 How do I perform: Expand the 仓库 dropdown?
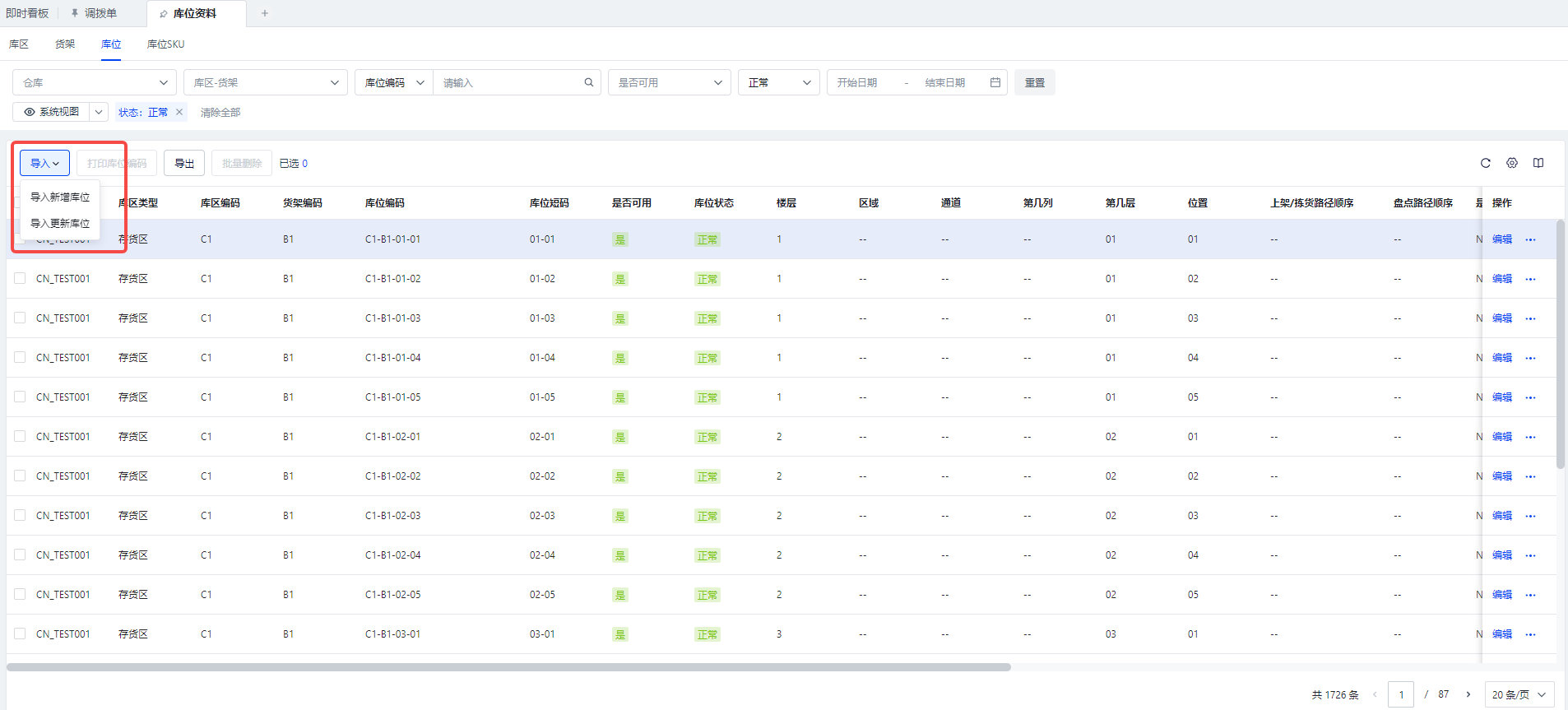(95, 82)
